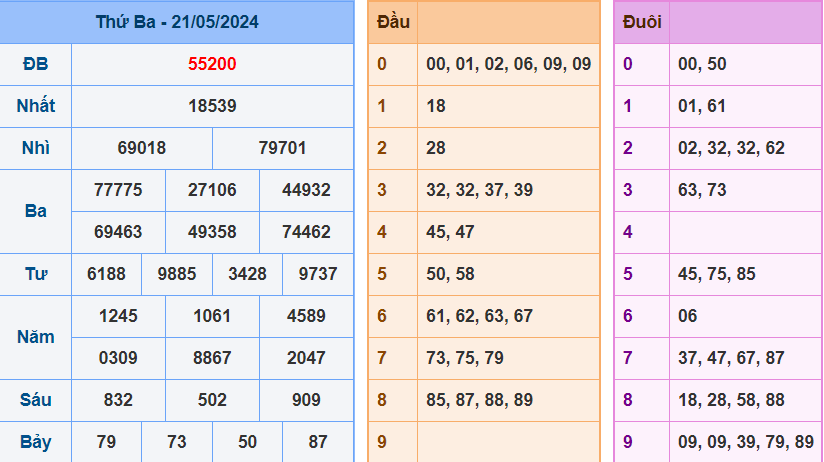
Task: Click Năm prize number 4589
Action: pos(306,316)
